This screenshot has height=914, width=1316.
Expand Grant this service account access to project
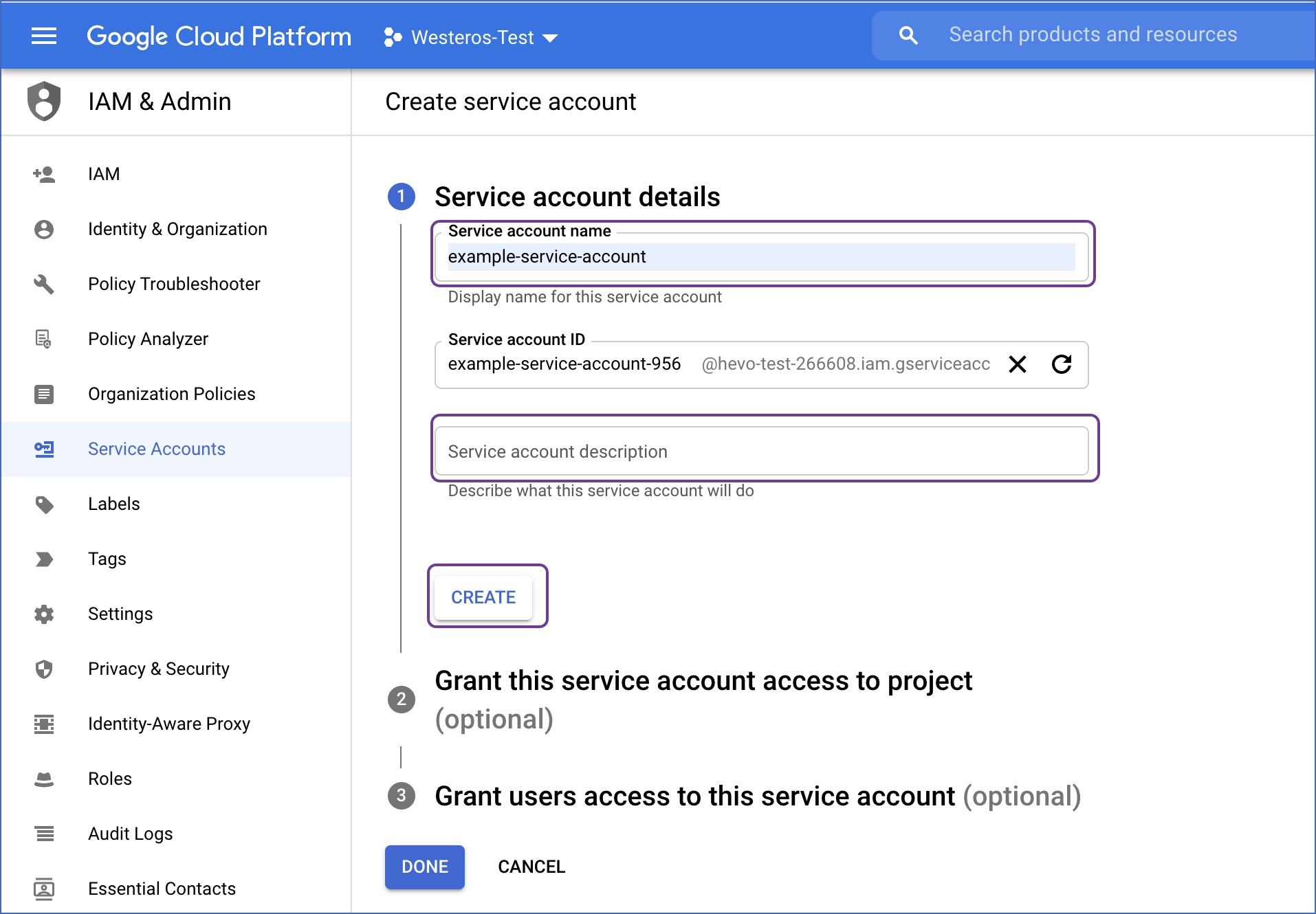point(703,700)
